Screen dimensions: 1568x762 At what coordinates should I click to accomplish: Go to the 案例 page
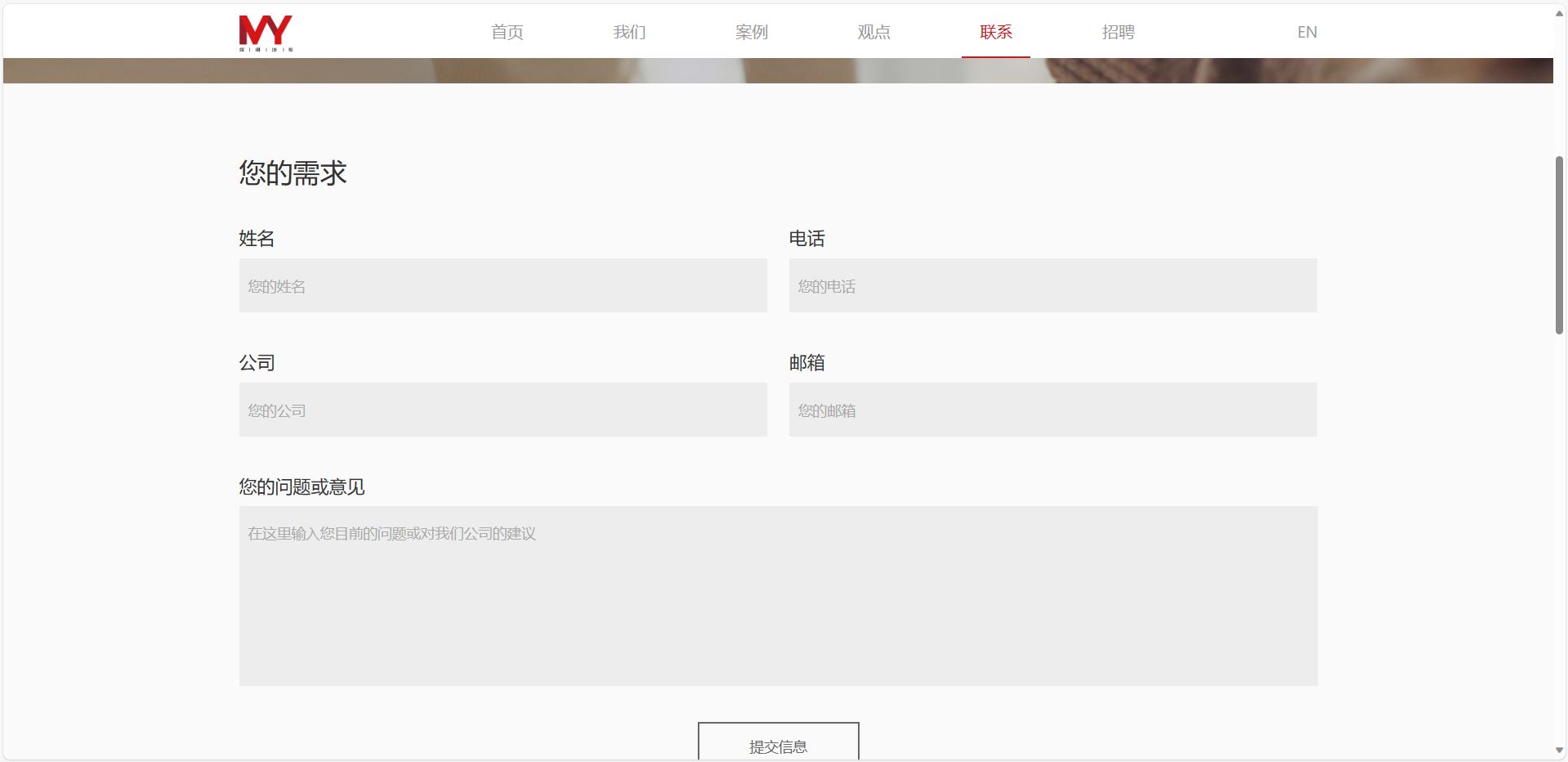click(x=751, y=32)
